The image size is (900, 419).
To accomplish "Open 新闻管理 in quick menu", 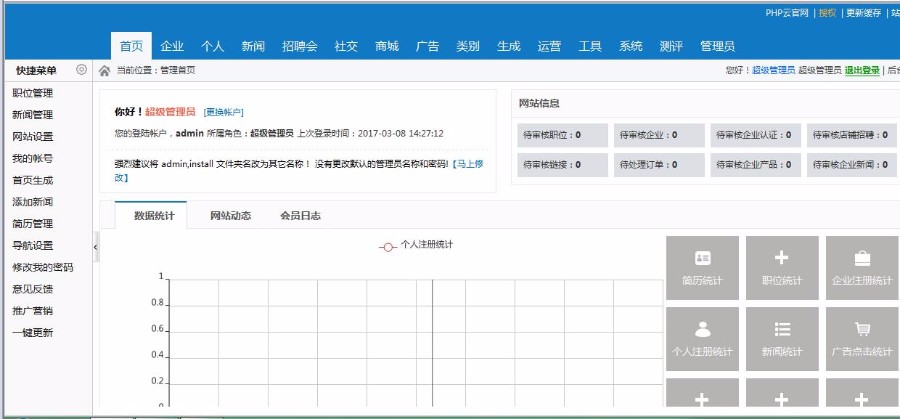I will (x=33, y=115).
